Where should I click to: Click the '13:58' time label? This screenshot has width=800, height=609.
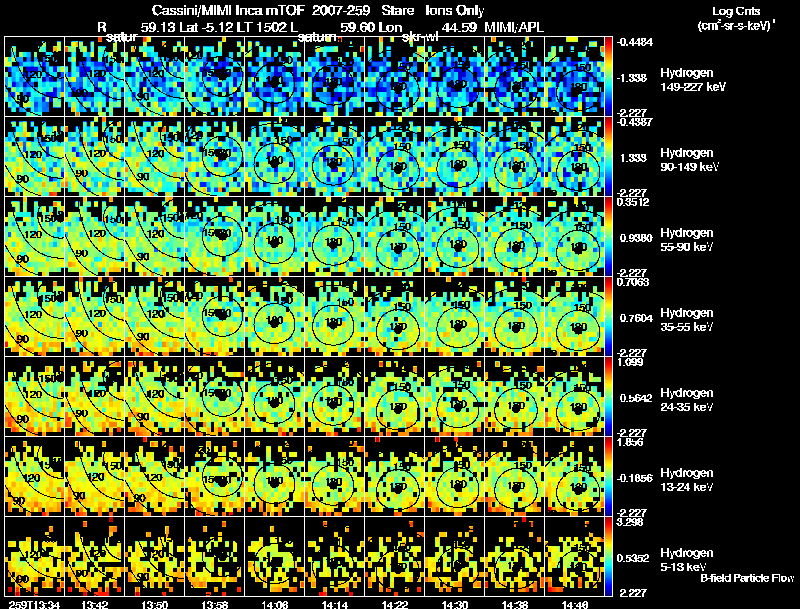point(214,605)
